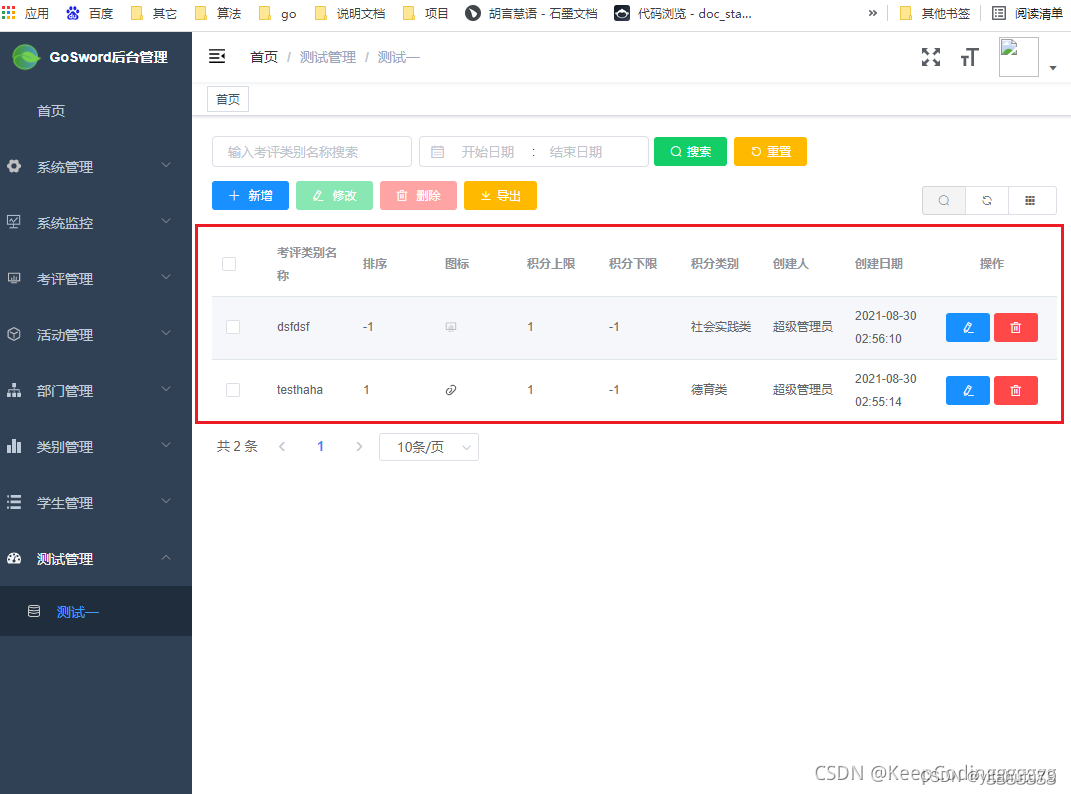Click the search toggle magnifier icon
This screenshot has height=794, width=1071.
pos(943,200)
